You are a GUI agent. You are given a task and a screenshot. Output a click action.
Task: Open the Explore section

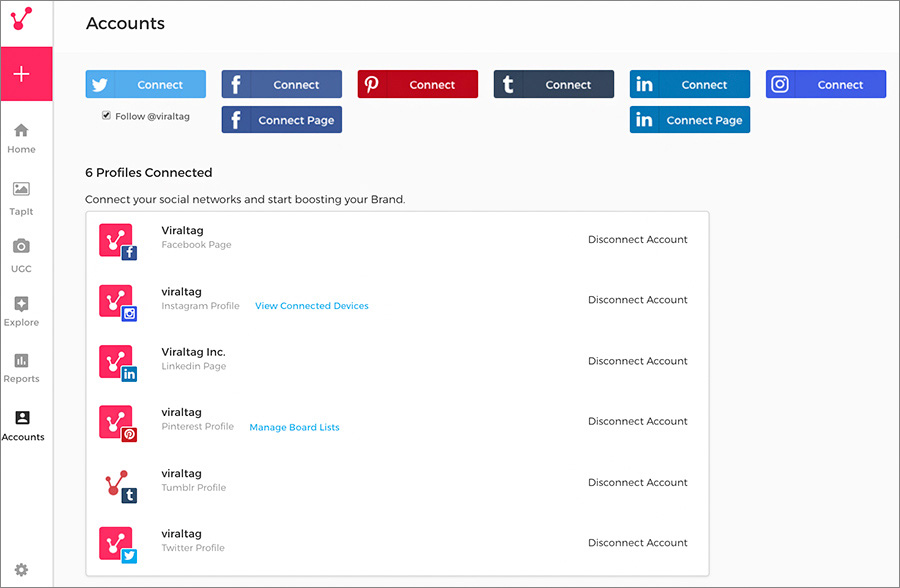point(21,312)
